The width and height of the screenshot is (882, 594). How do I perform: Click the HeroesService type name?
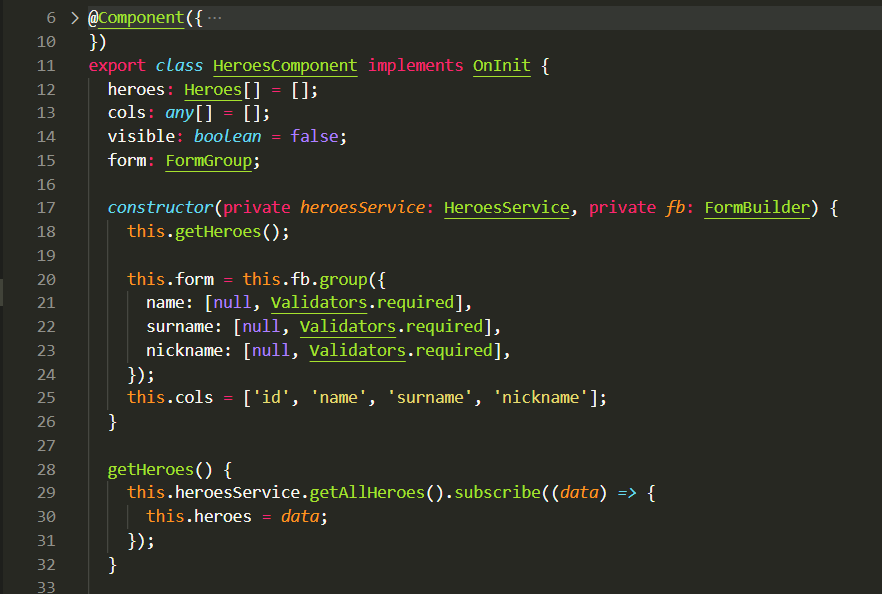tap(507, 208)
